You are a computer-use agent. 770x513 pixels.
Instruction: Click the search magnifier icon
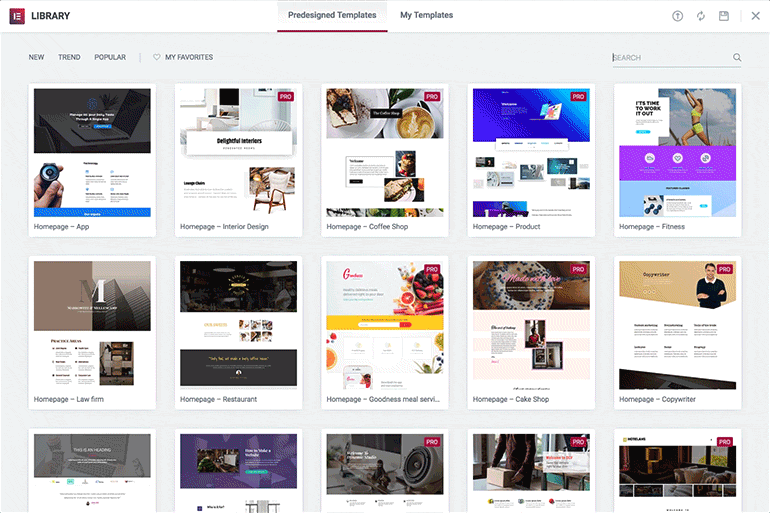point(737,57)
